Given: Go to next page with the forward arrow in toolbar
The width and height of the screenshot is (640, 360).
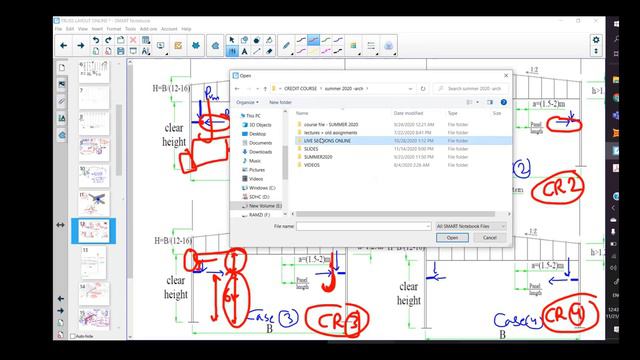Looking at the screenshot, I should (x=80, y=46).
